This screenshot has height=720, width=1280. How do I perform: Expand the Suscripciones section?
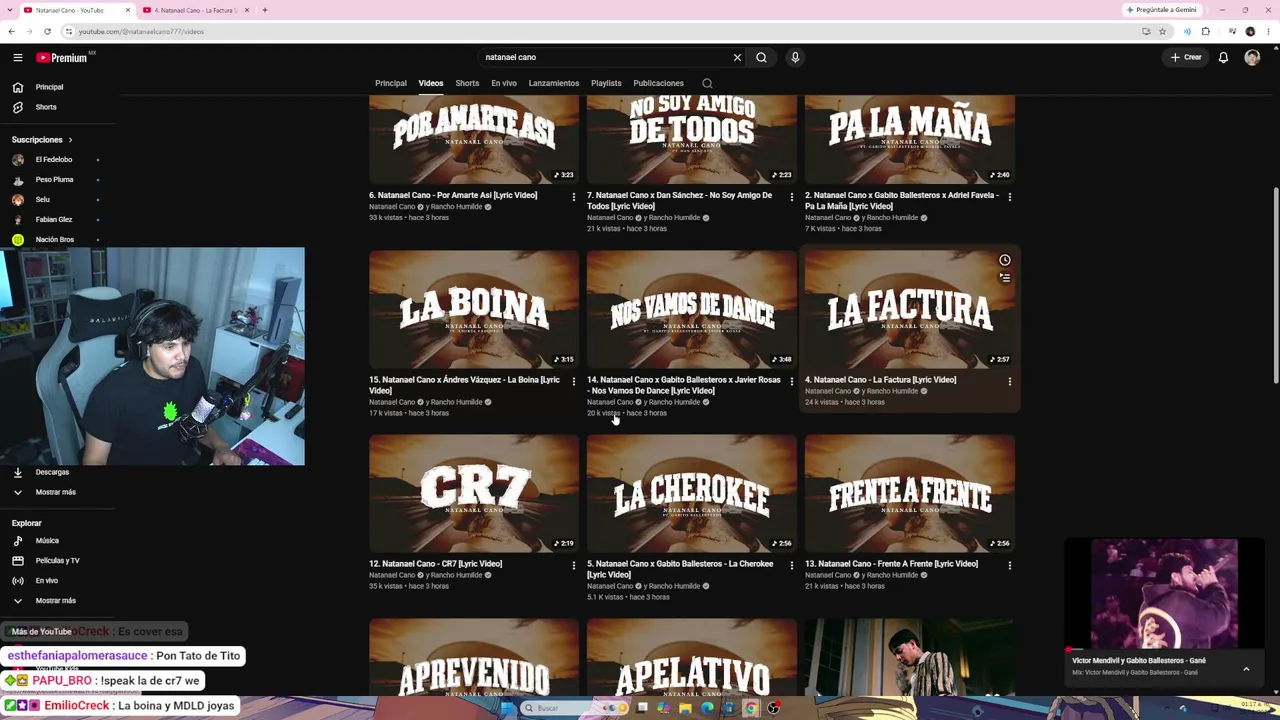42,140
